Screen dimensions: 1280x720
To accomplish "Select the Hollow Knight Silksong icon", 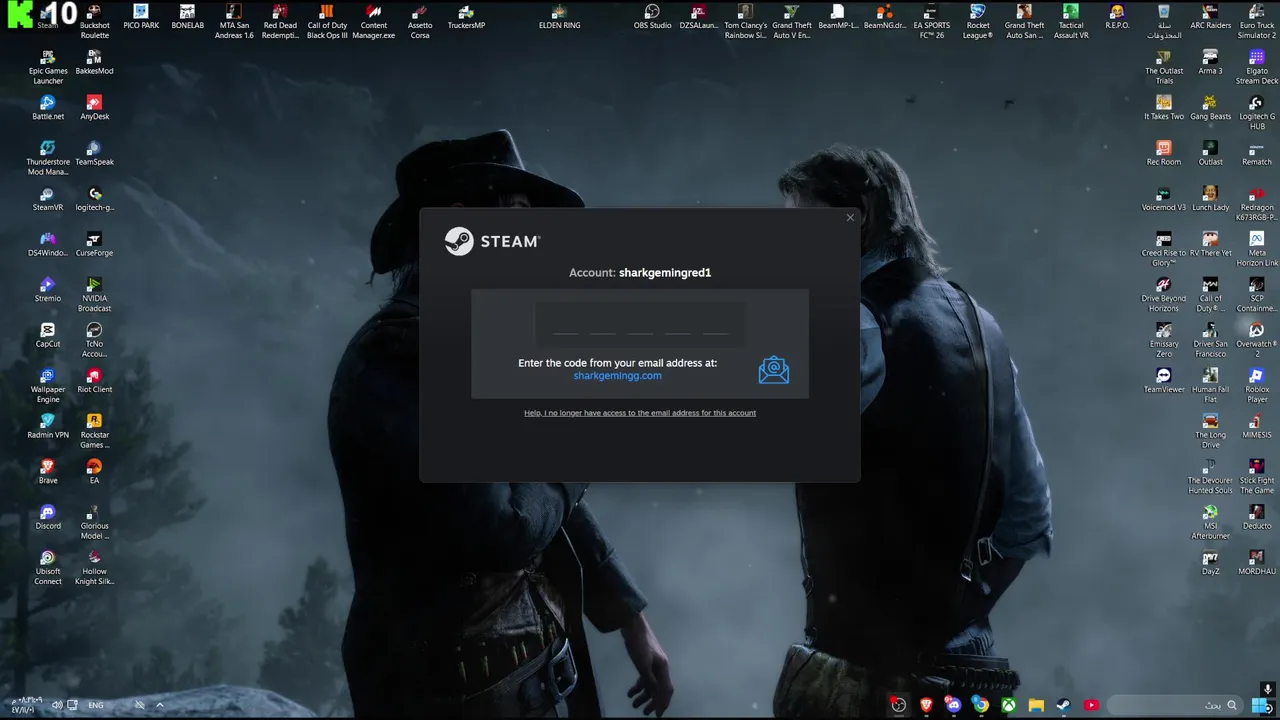I will [x=94, y=567].
